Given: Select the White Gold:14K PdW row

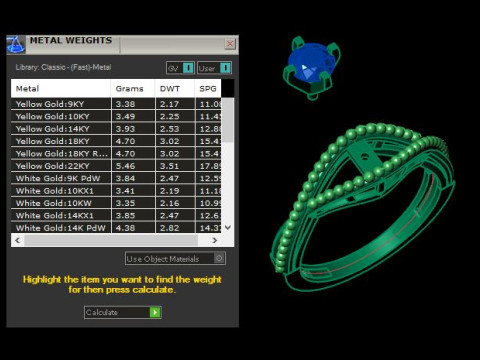Looking at the screenshot, I should coord(116,228).
